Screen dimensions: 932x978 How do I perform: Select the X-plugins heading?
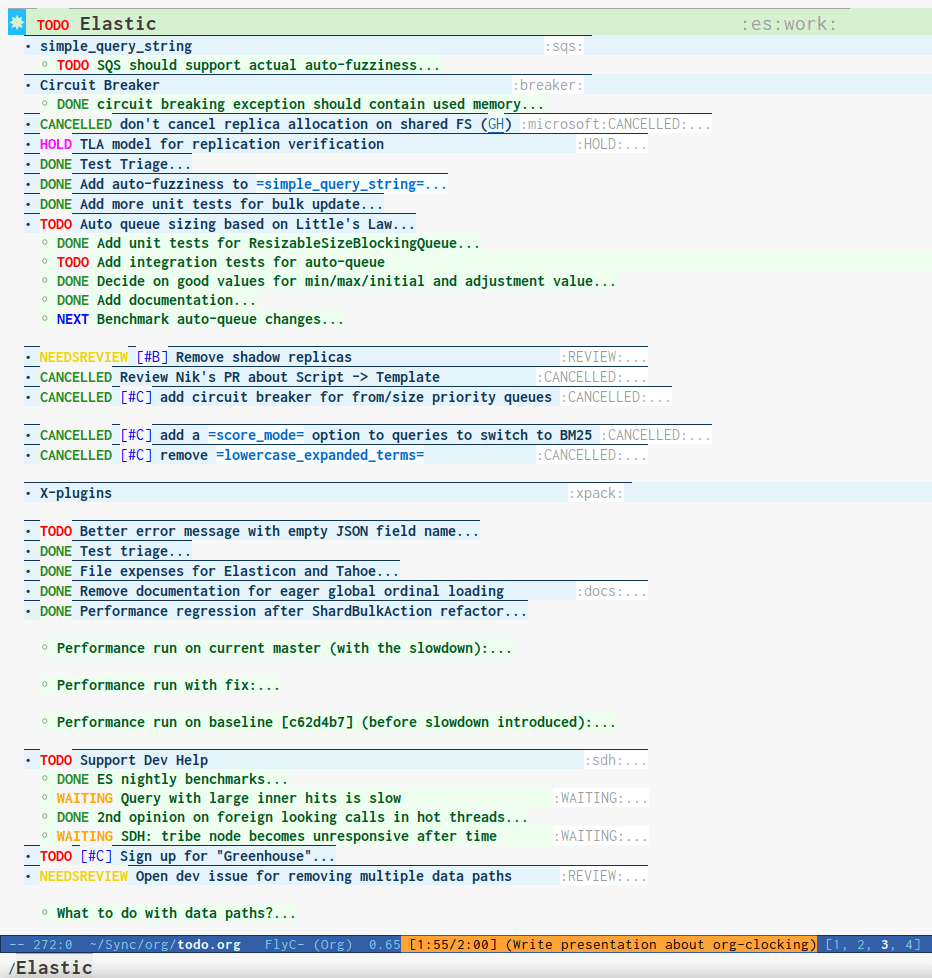(76, 493)
